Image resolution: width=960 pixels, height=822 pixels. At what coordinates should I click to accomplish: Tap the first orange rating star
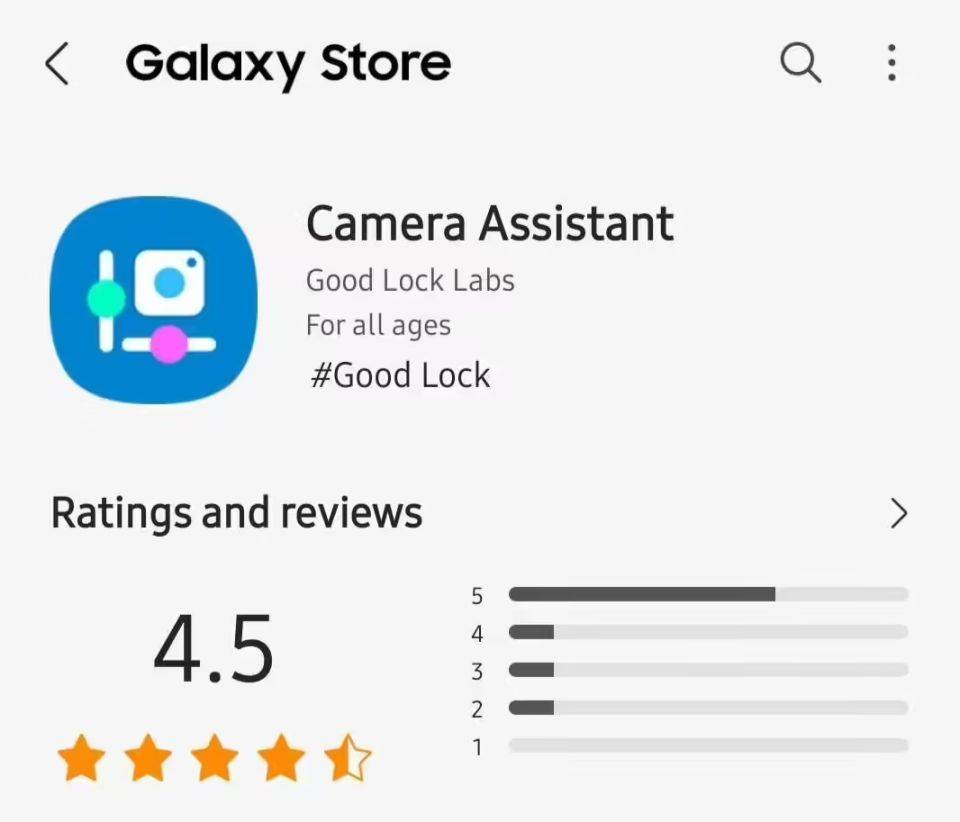[81, 758]
